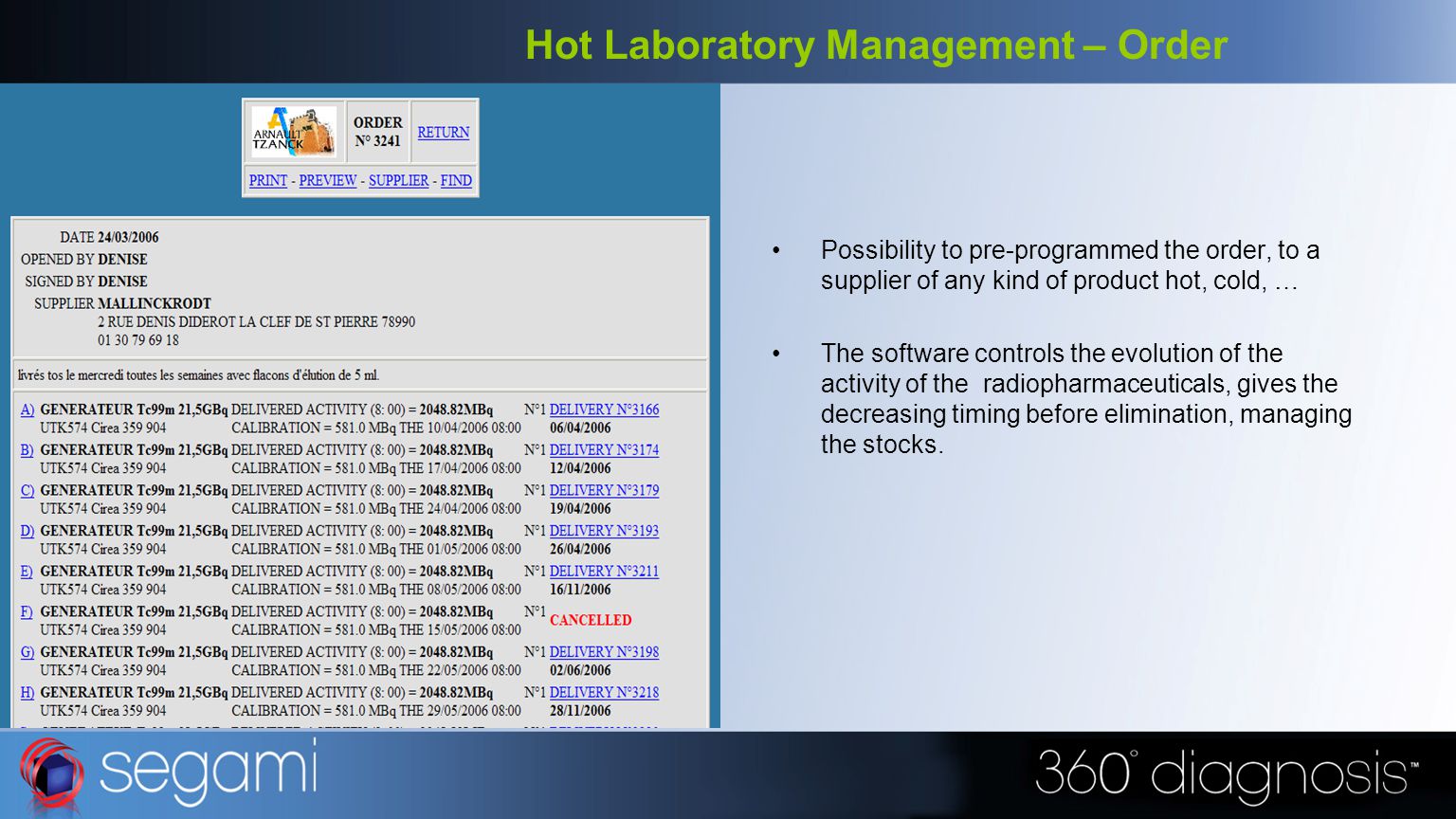Click the DATE 24/03/2006 text
The image size is (1456, 819).
pos(109,237)
